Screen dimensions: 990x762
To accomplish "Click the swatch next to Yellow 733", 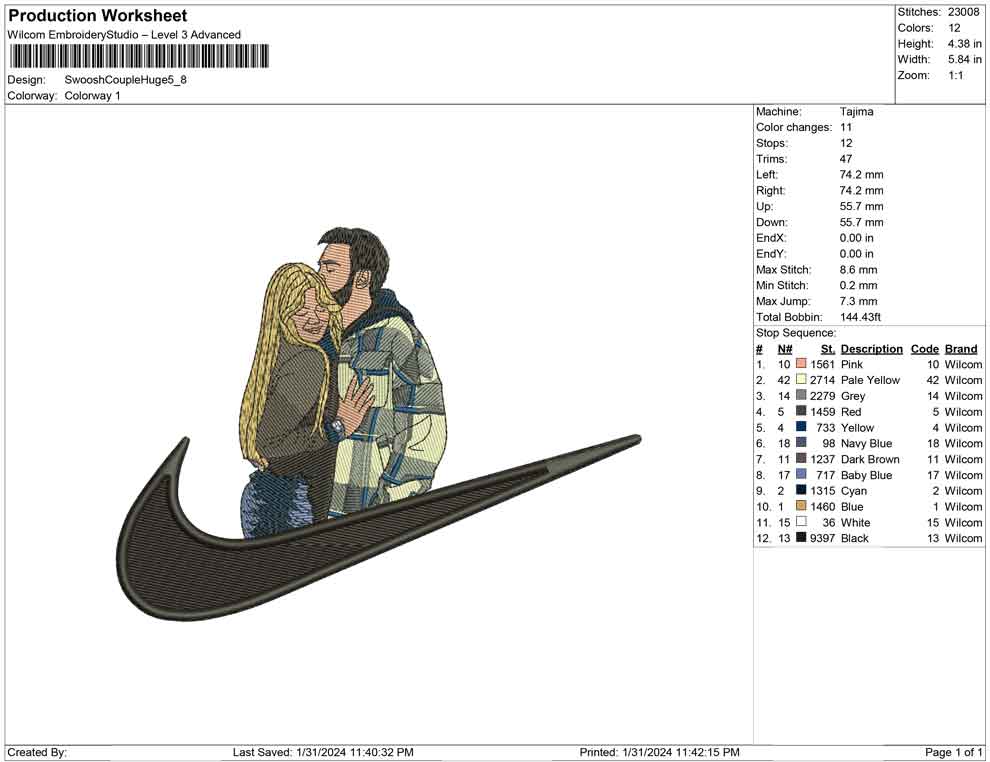I will [x=801, y=427].
